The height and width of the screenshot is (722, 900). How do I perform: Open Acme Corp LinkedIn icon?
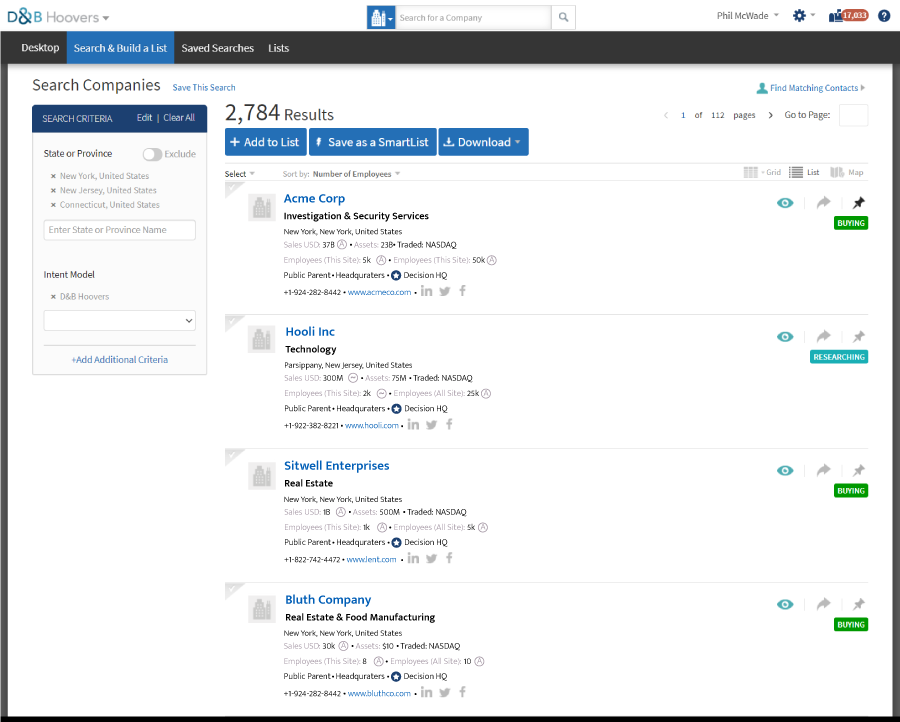tap(426, 291)
